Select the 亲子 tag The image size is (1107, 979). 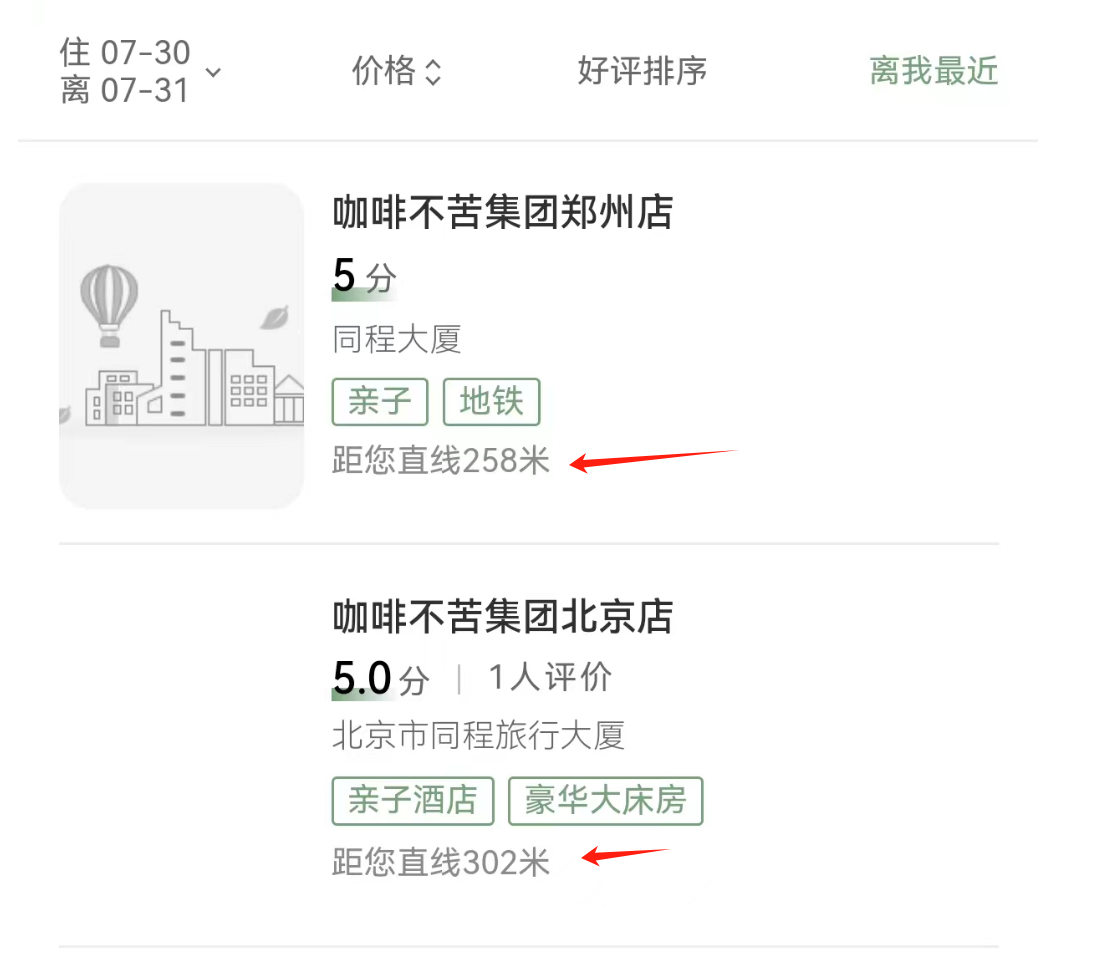tap(380, 402)
